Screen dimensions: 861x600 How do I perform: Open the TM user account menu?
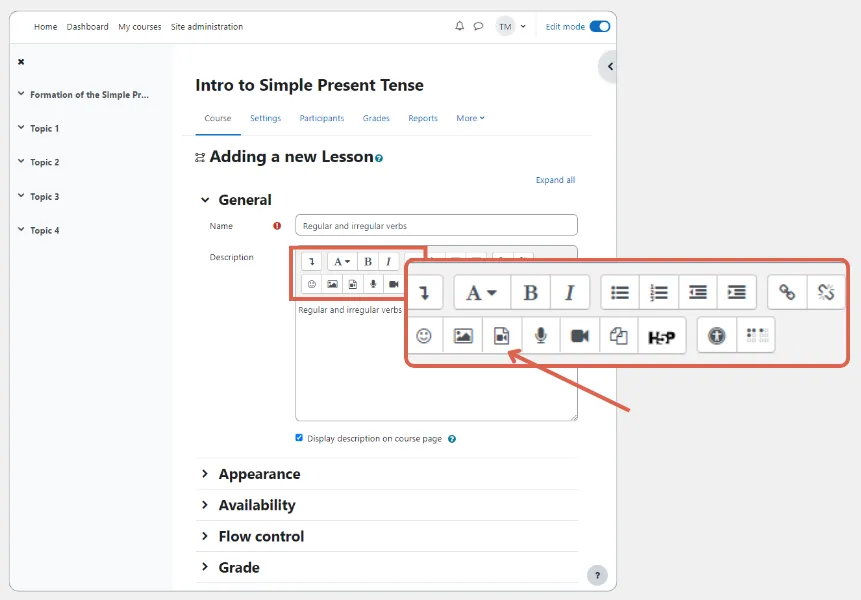pyautogui.click(x=506, y=26)
